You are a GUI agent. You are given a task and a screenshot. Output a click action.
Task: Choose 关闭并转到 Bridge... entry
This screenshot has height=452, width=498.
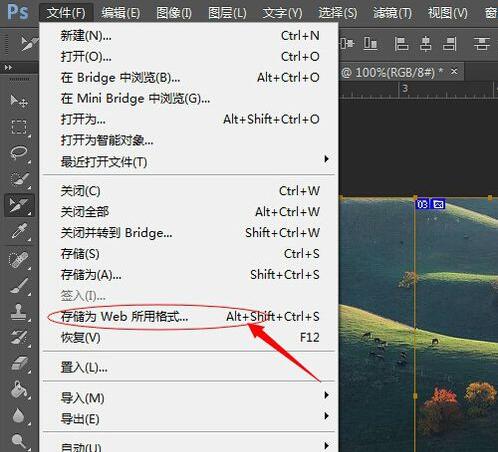pos(189,233)
